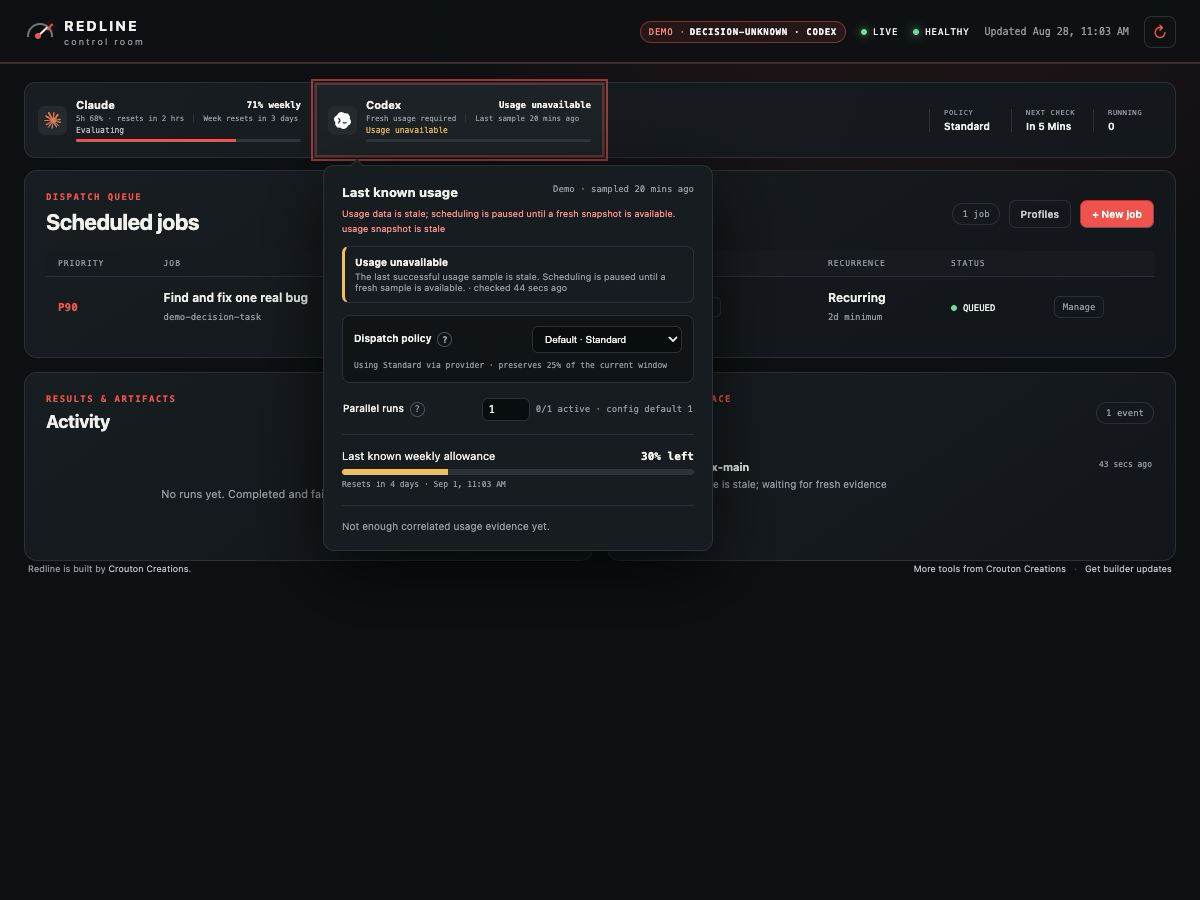
Task: Open the Parallel runs help icon
Action: click(x=418, y=409)
